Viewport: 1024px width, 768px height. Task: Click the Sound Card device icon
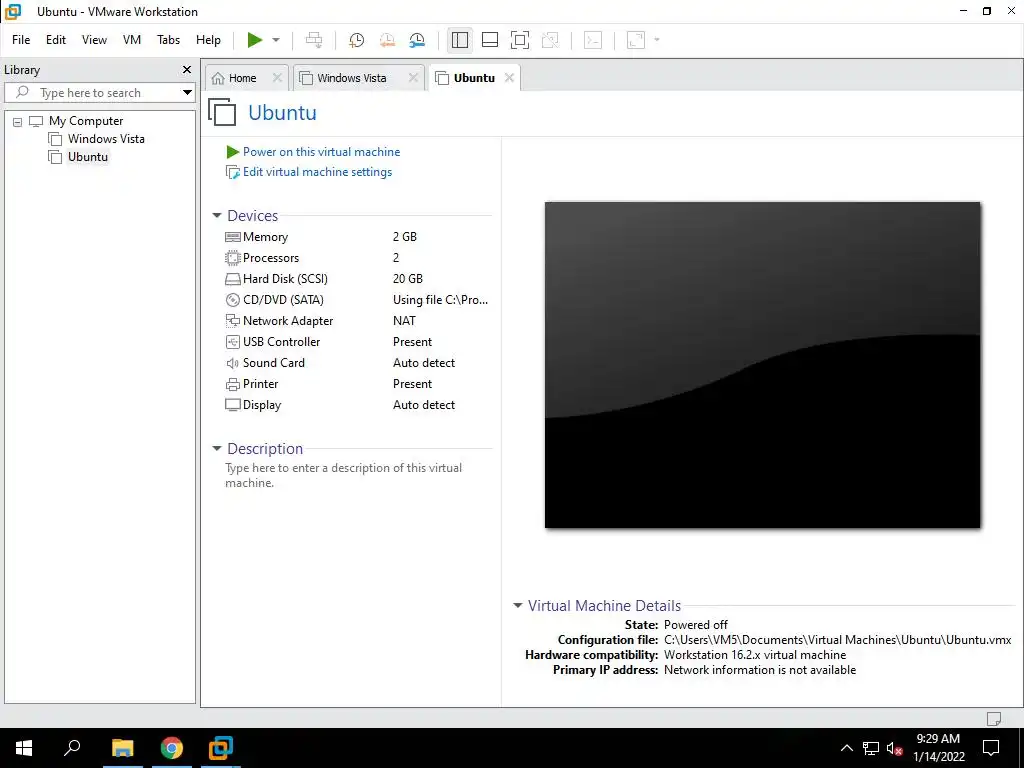(x=232, y=362)
